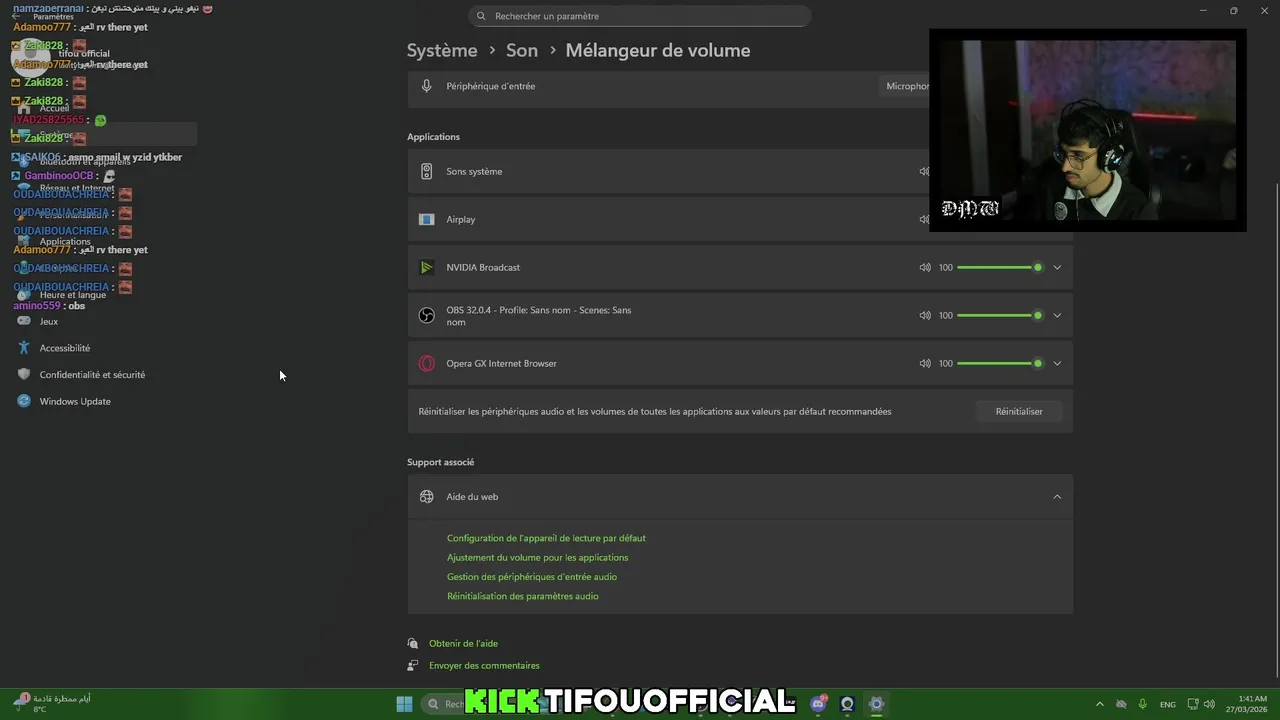
Task: Open Ajustement du volume pour les applications
Action: (538, 557)
